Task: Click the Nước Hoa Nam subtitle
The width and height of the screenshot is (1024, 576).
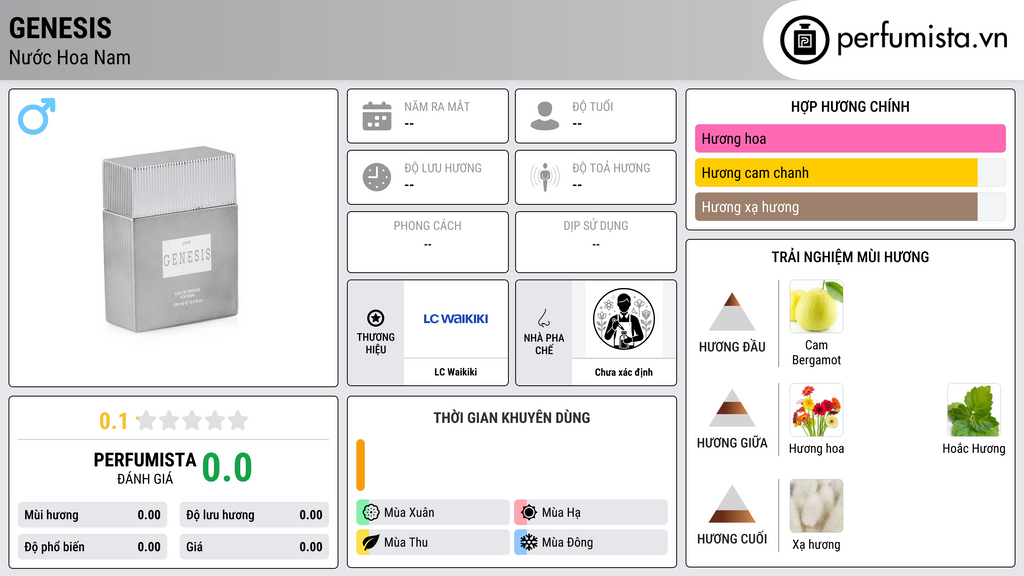Action: tap(69, 57)
